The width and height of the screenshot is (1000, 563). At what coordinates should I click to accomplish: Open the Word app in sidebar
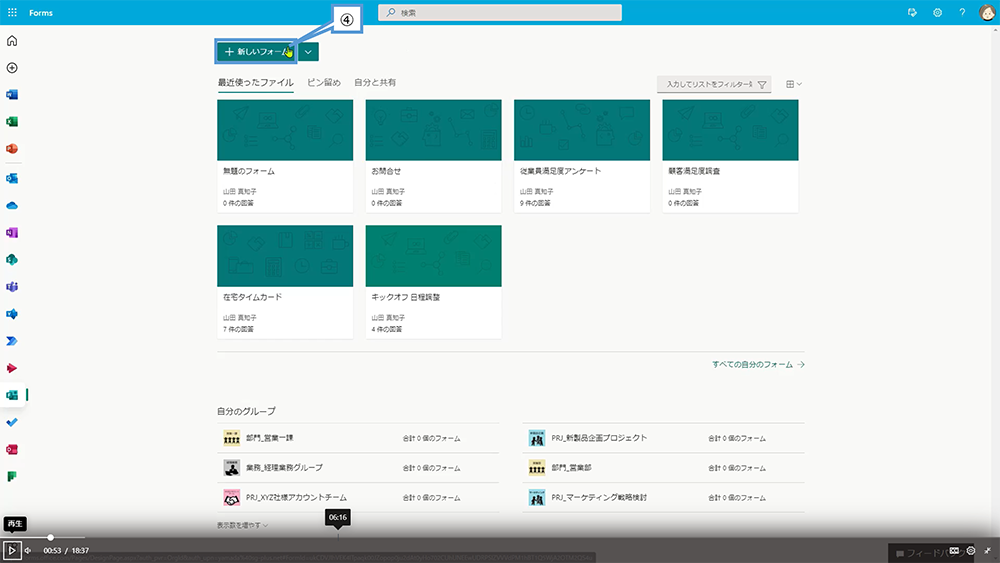[12, 95]
